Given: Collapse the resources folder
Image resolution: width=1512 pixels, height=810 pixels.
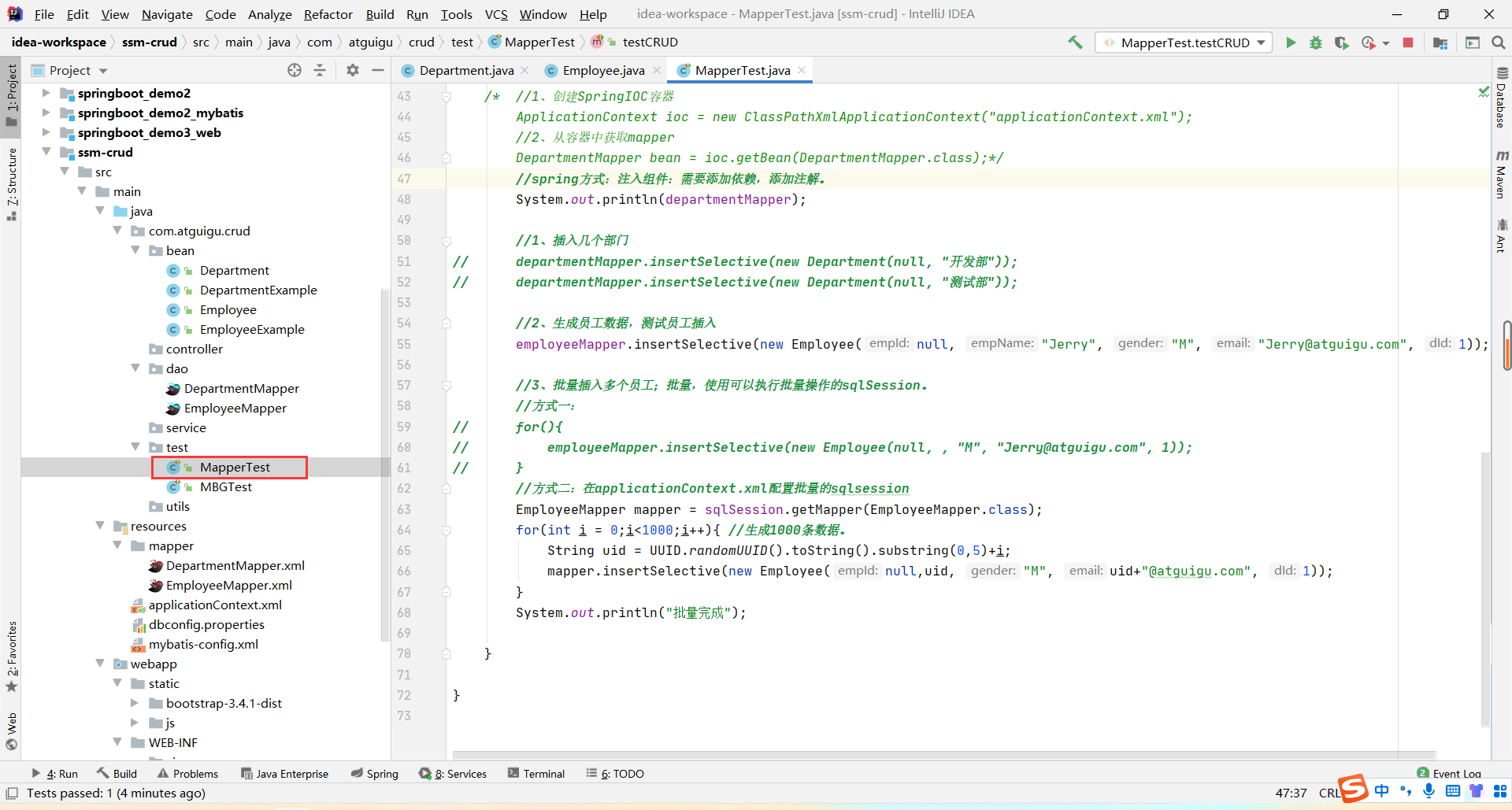Looking at the screenshot, I should pyautogui.click(x=100, y=526).
